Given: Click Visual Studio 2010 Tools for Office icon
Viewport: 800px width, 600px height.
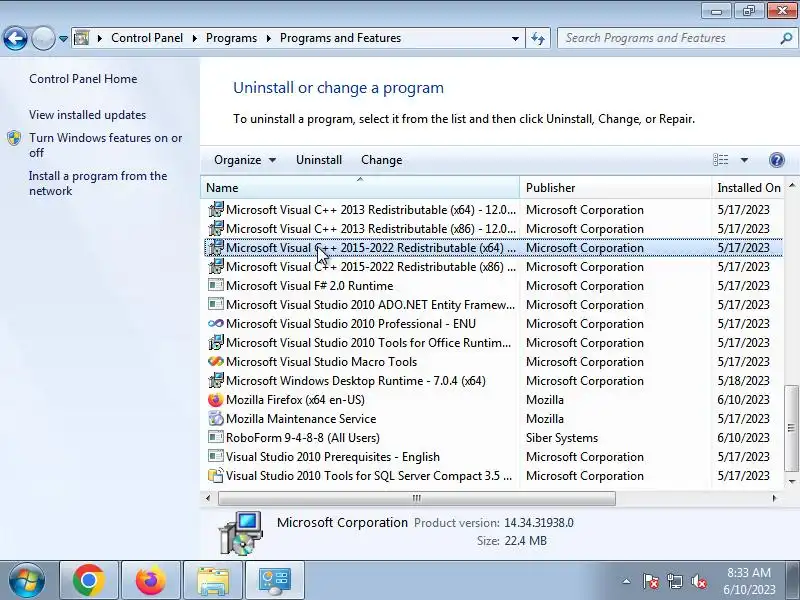Looking at the screenshot, I should click(x=216, y=342).
